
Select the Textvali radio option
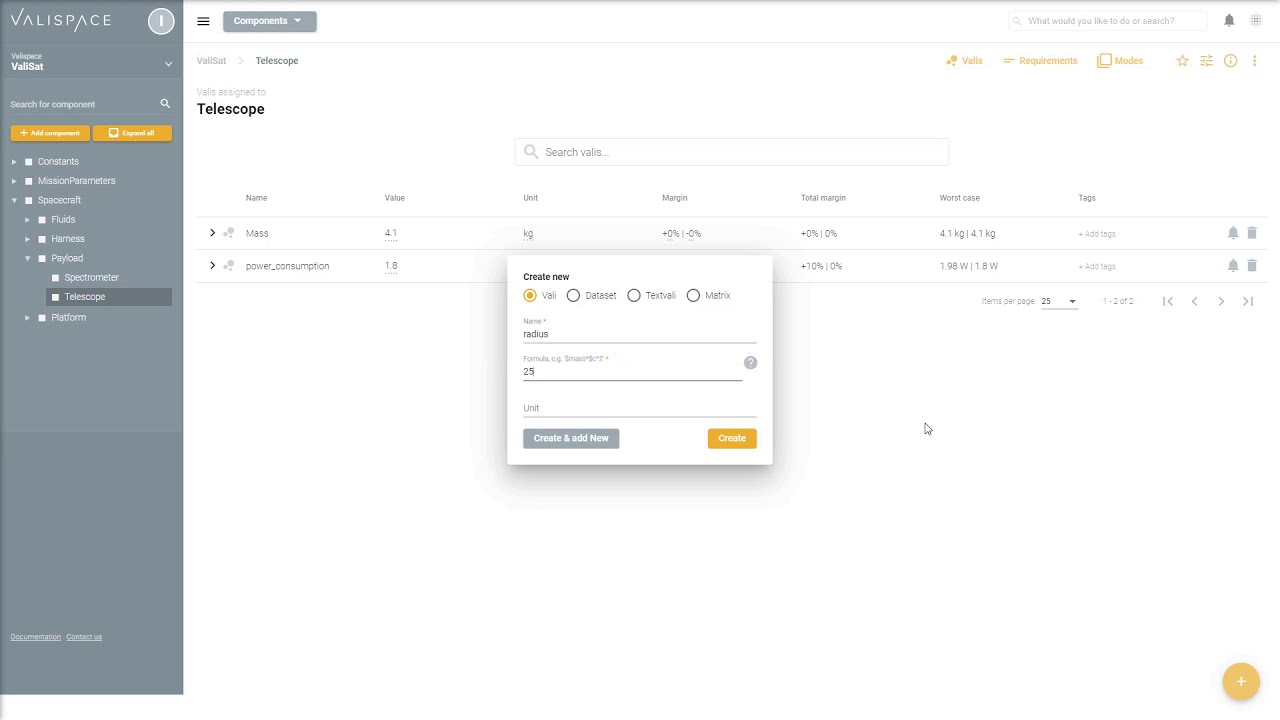click(x=634, y=296)
